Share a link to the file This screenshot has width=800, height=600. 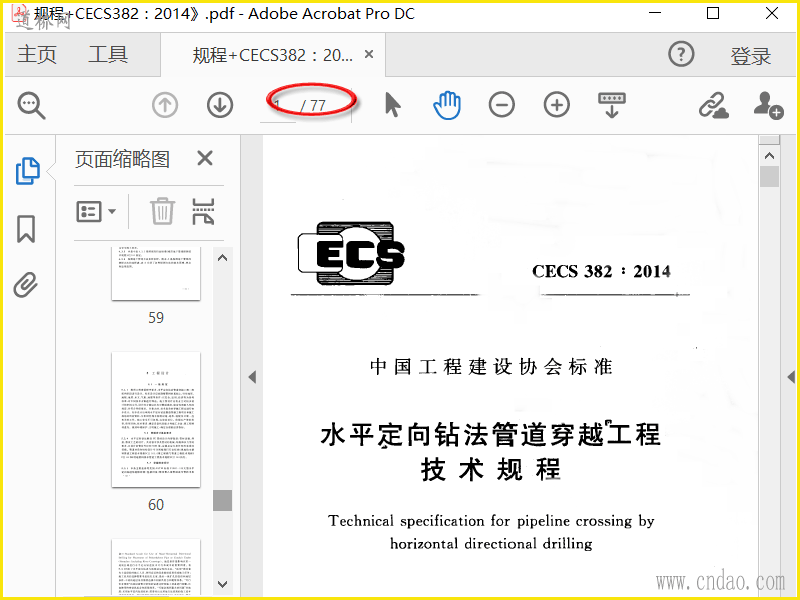713,106
